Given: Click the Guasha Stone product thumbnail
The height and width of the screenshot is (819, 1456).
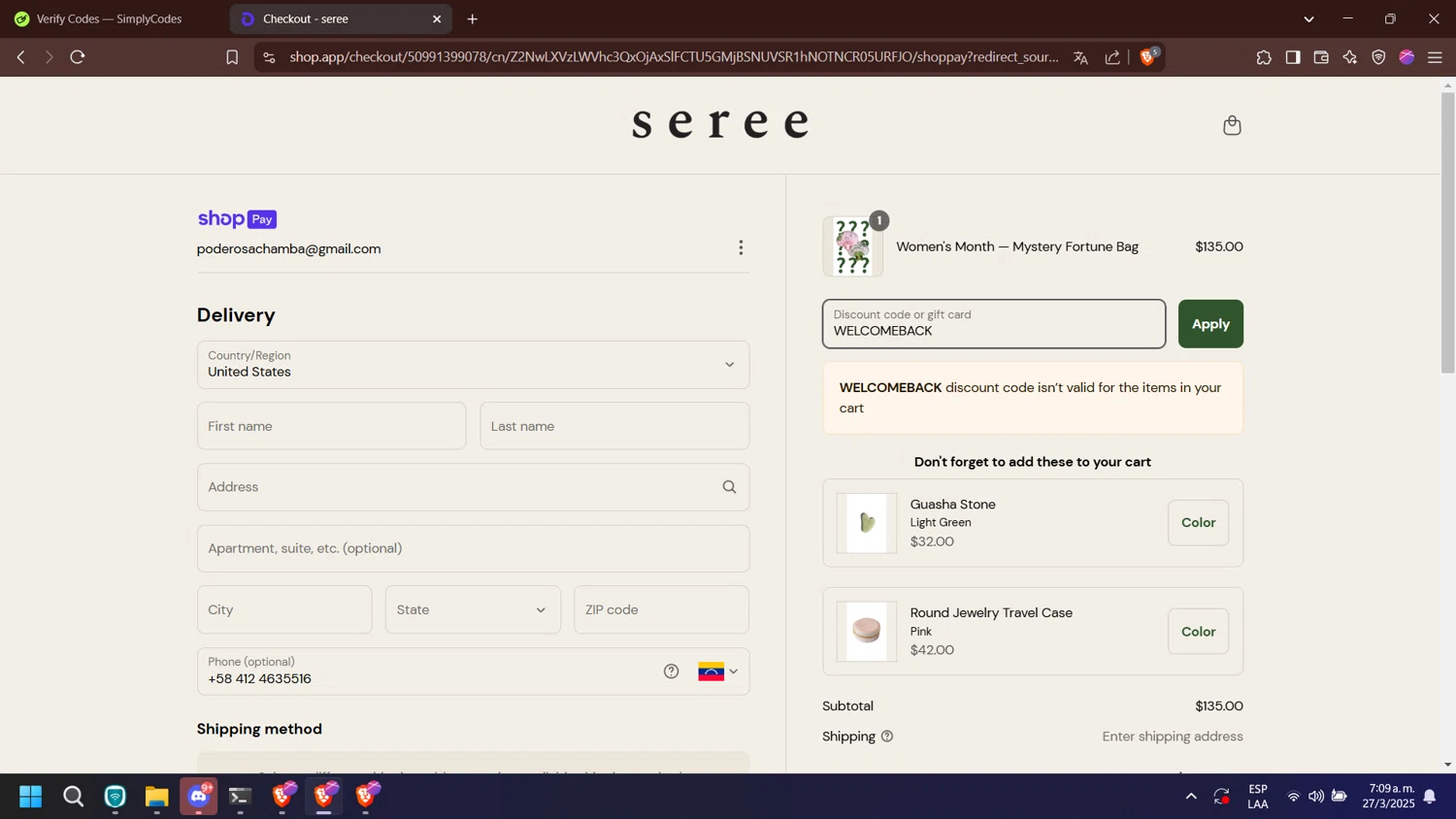Looking at the screenshot, I should click(x=867, y=523).
